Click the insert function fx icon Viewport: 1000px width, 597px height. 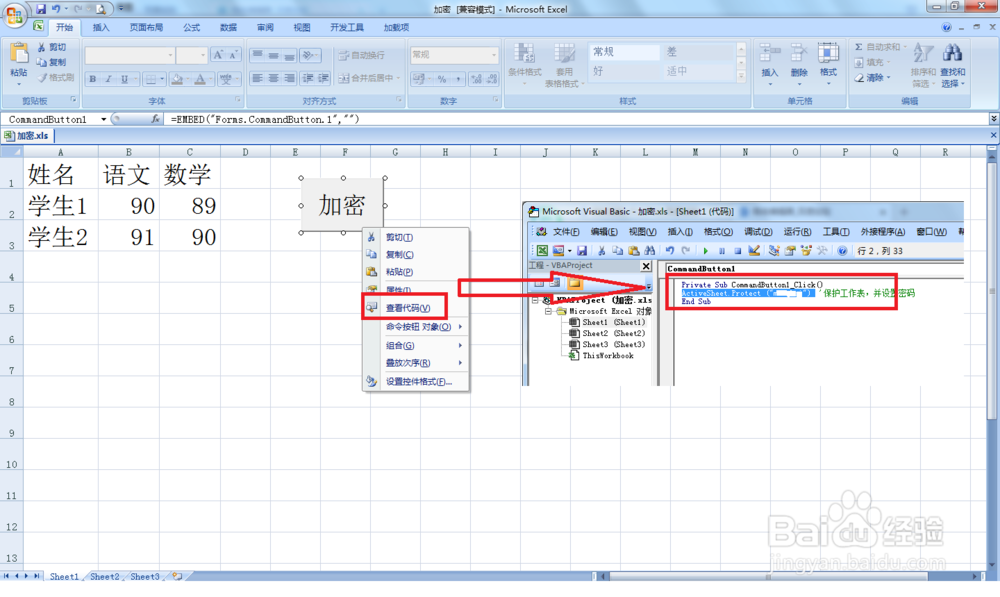click(x=155, y=119)
